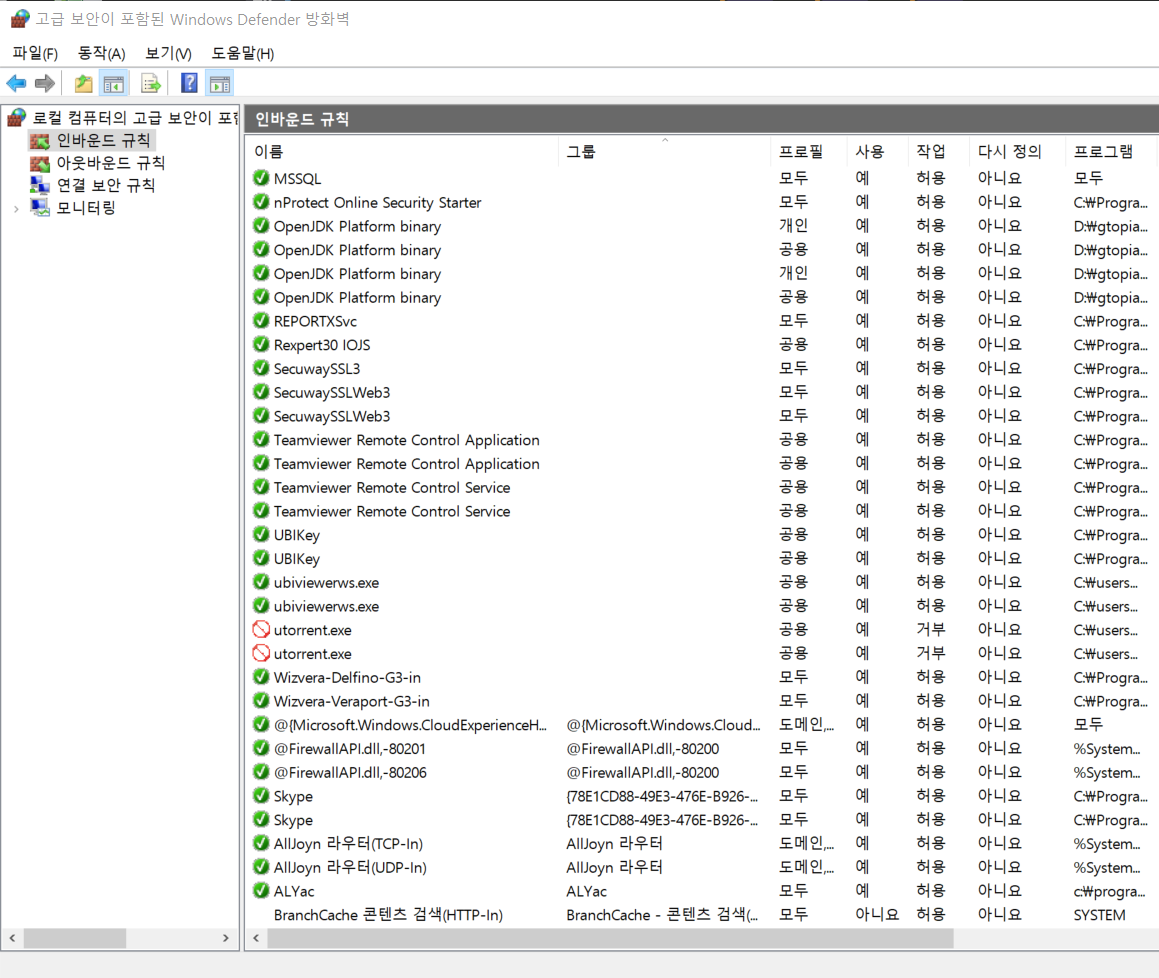Screen dimensions: 1159x978
Task: Click the green check icon beside AllJoyn 라우터(TCP-In)
Action: click(261, 843)
